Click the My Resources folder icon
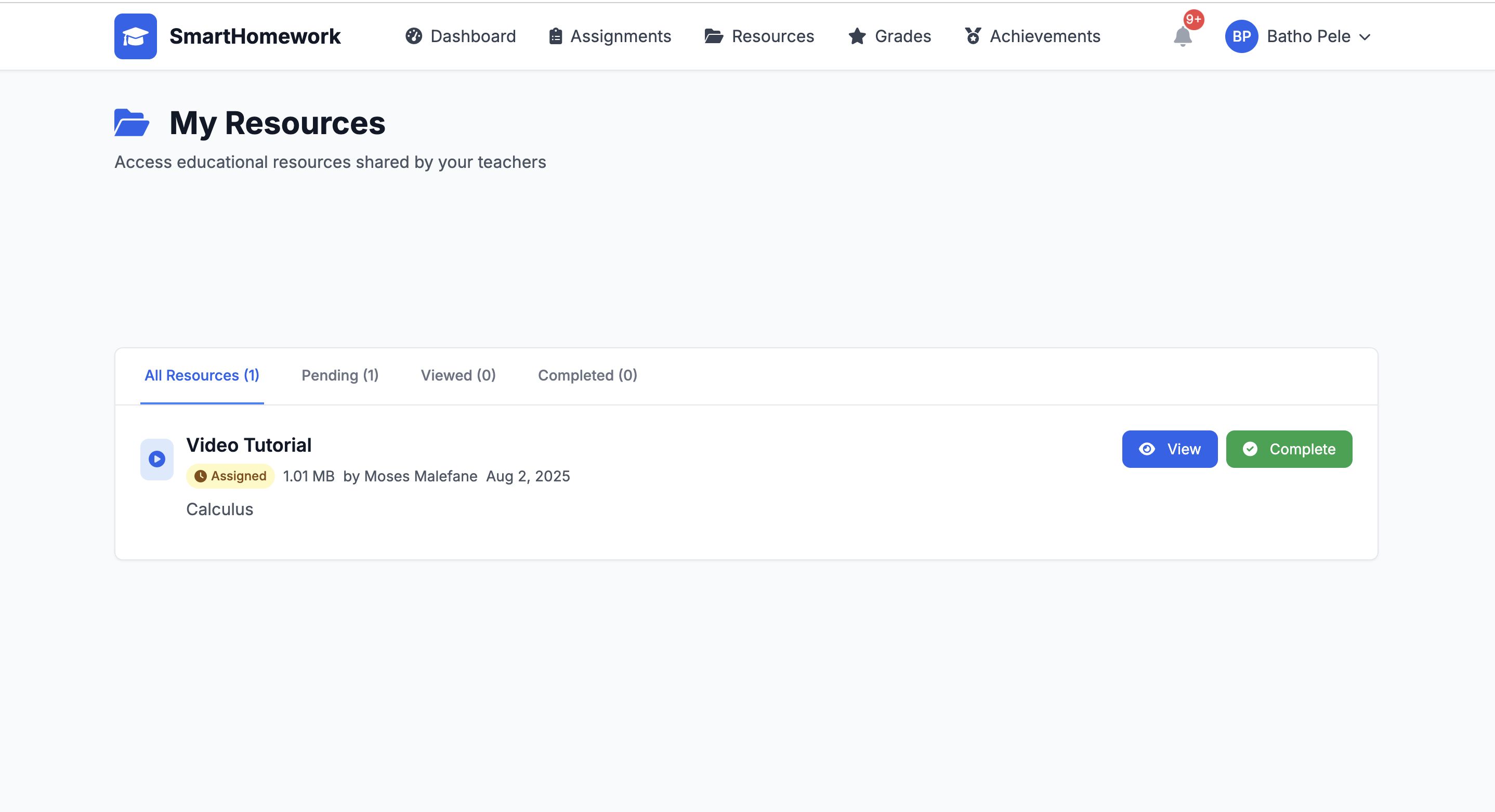 132,123
